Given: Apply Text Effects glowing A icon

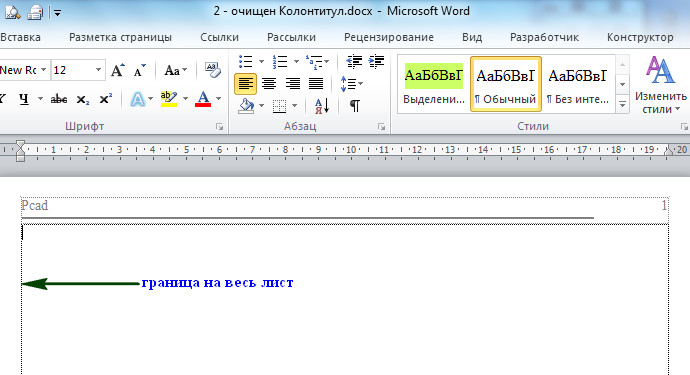Looking at the screenshot, I should (x=137, y=99).
